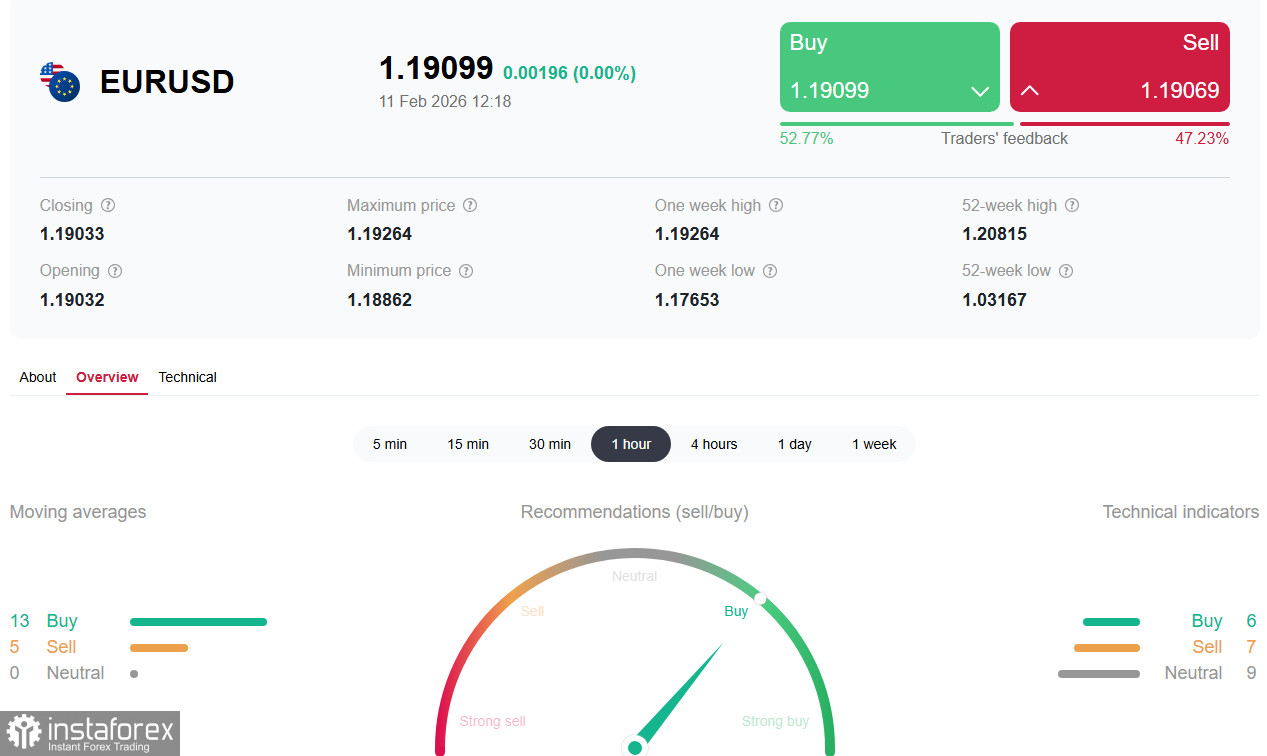Select the 4 hours timeframe

point(714,444)
